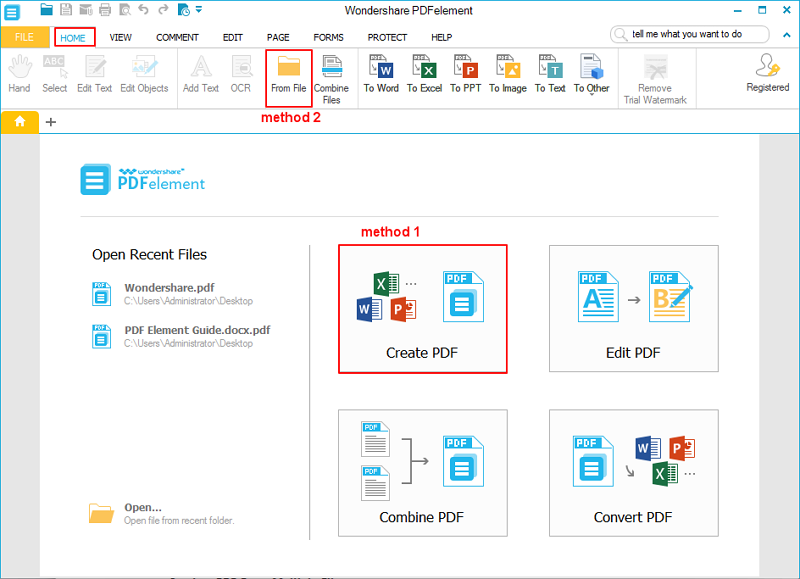Click the 'tell me what you want to do' search box
The image size is (800, 579).
click(x=690, y=34)
